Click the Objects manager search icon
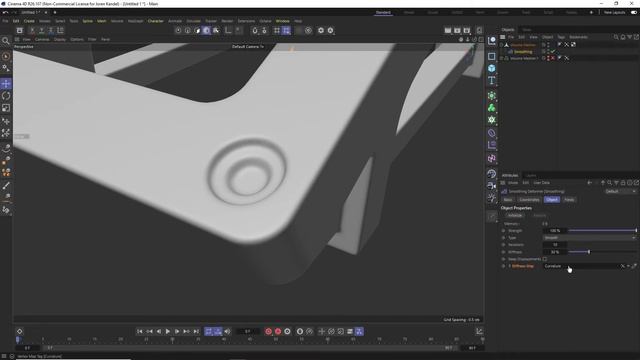Screen dimensions: 640x360 point(616,37)
